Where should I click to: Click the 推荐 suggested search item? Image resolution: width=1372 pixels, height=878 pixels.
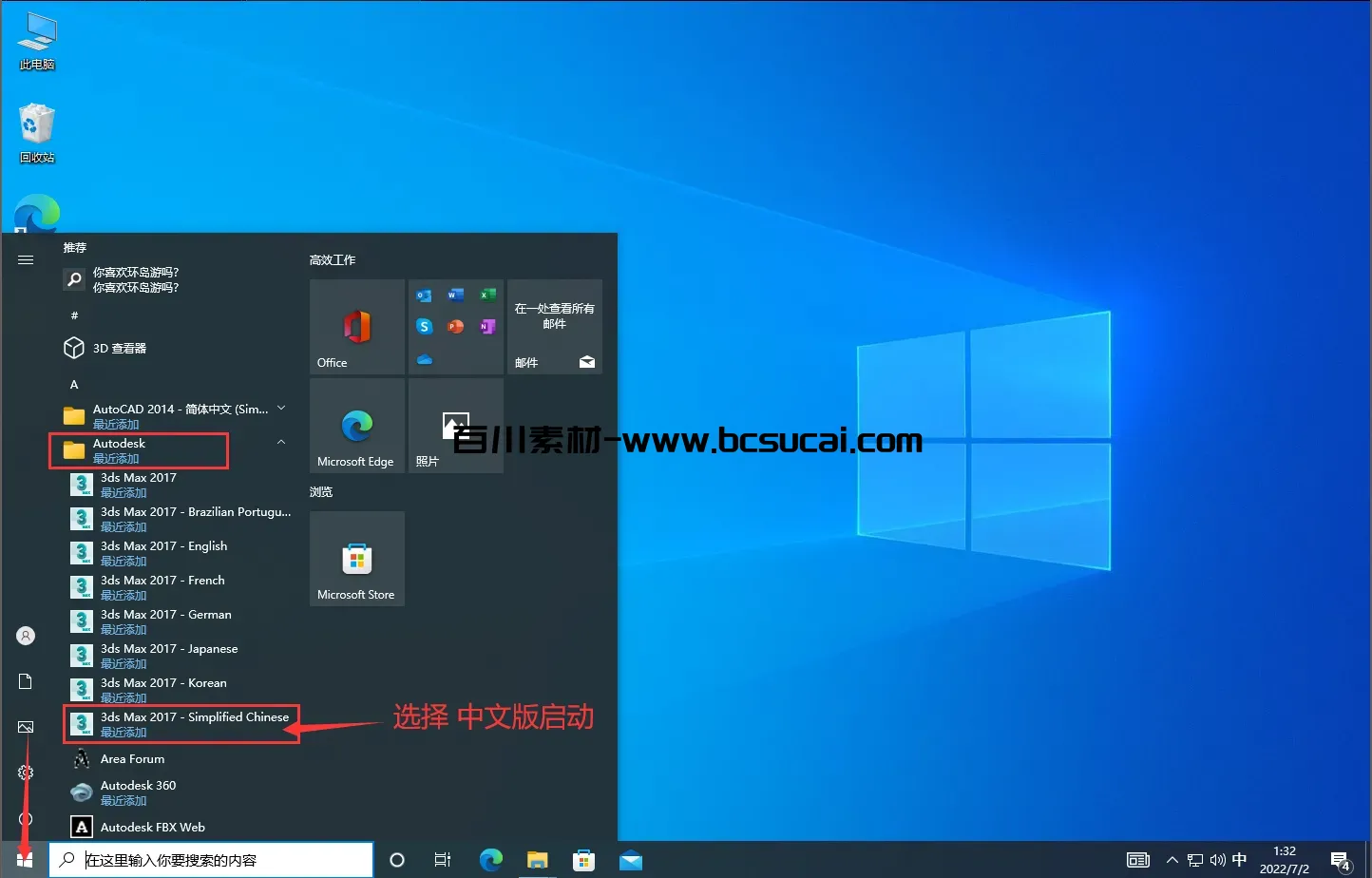coord(176,279)
